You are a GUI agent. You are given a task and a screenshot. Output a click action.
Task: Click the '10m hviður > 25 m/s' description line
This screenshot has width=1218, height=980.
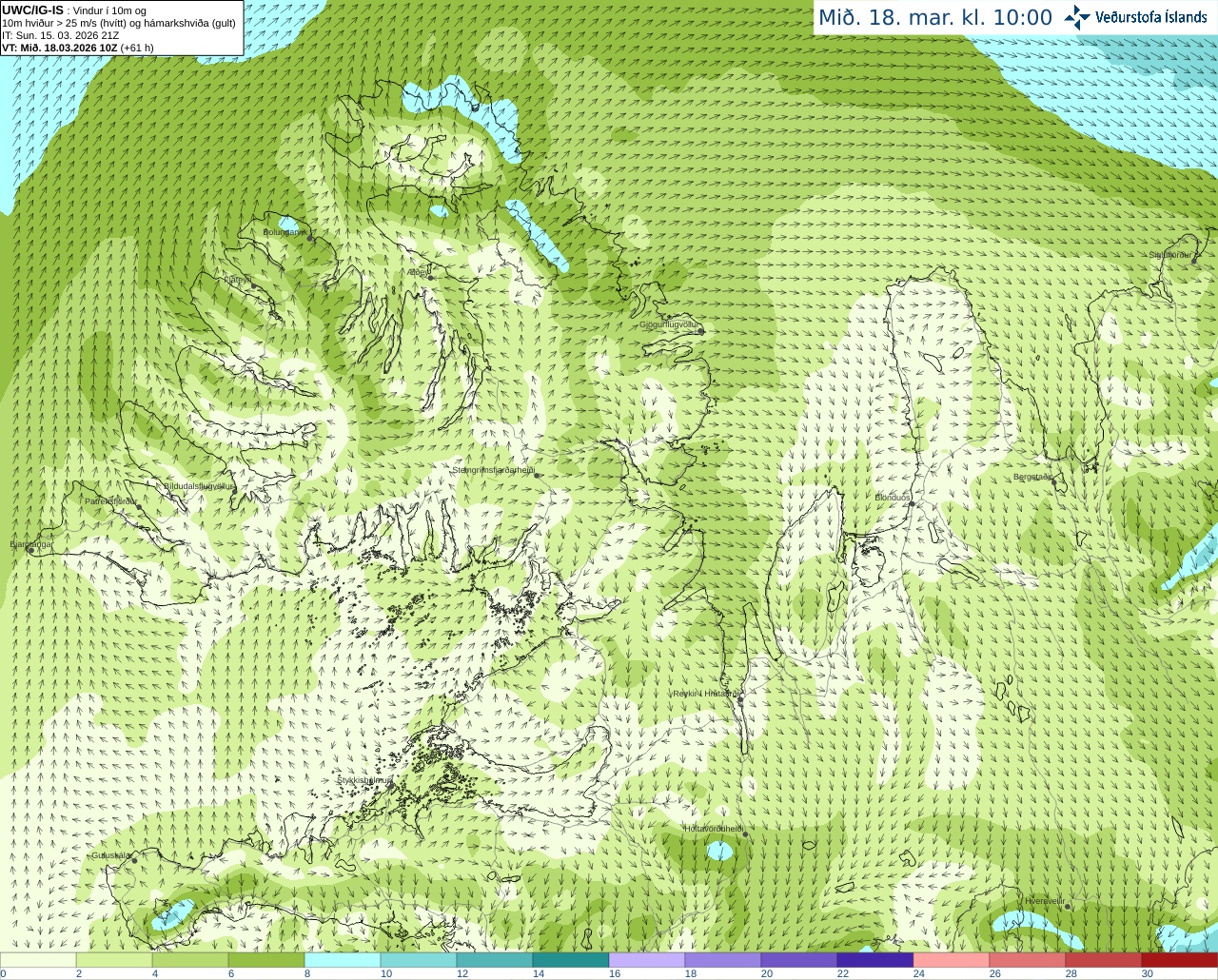coord(119,23)
